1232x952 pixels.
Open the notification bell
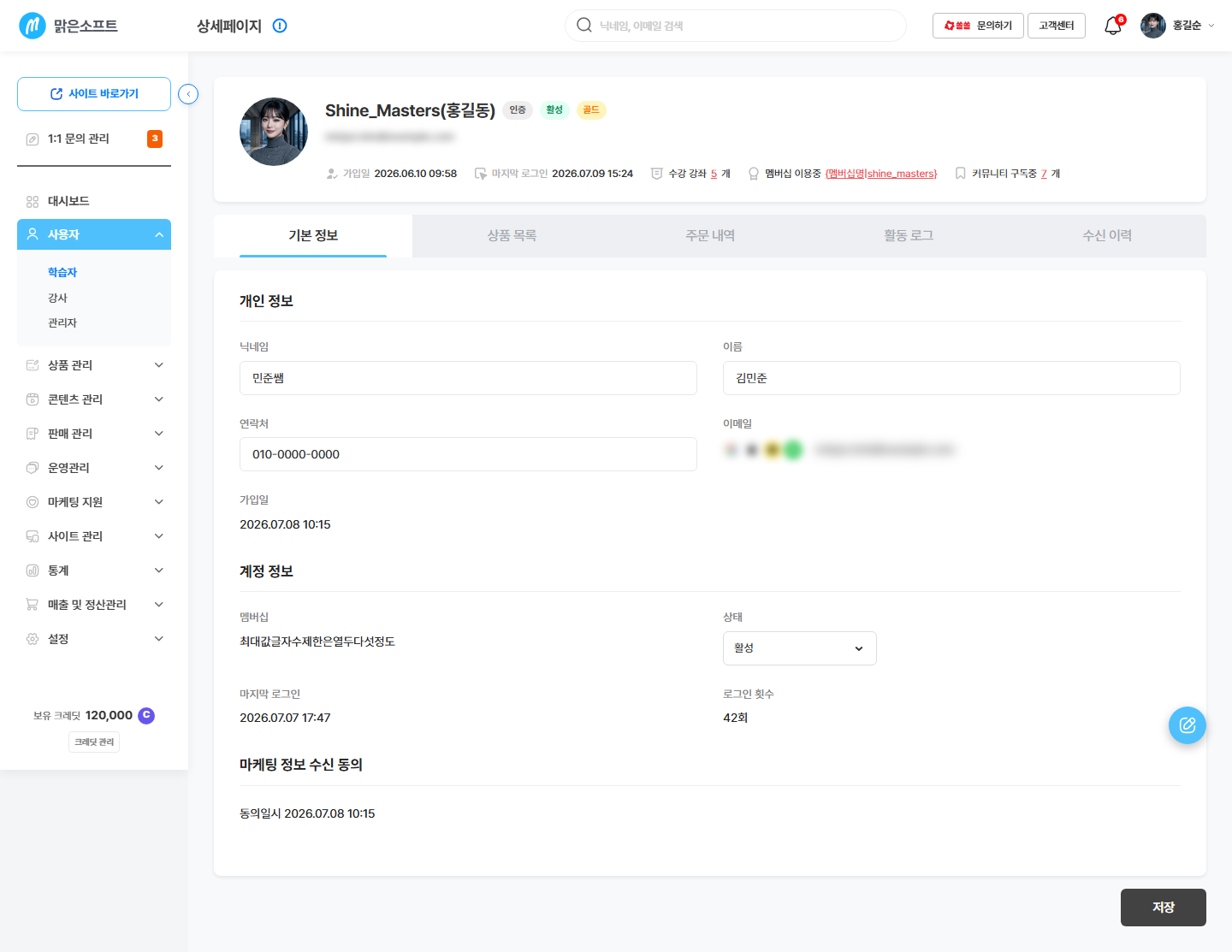pos(1113,26)
